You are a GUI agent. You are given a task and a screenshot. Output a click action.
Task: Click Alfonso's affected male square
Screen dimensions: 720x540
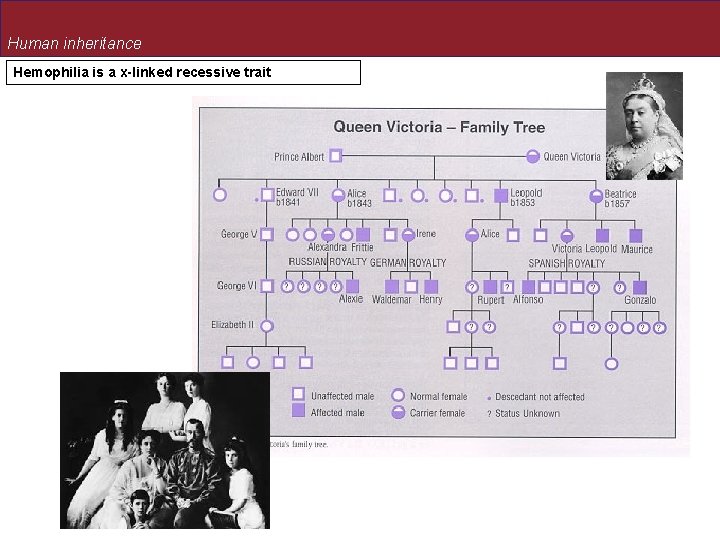pos(529,287)
